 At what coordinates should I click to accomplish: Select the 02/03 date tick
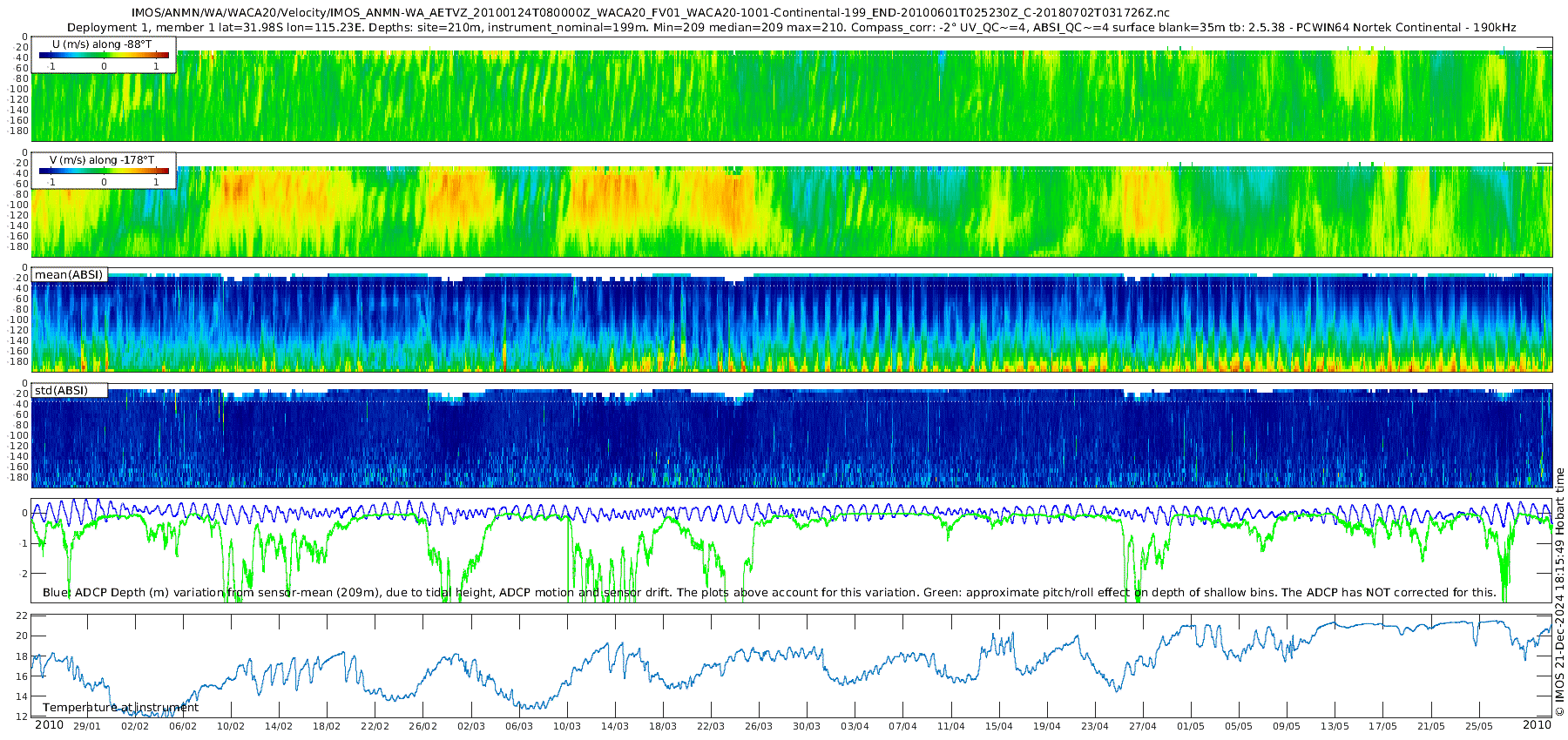click(x=471, y=727)
